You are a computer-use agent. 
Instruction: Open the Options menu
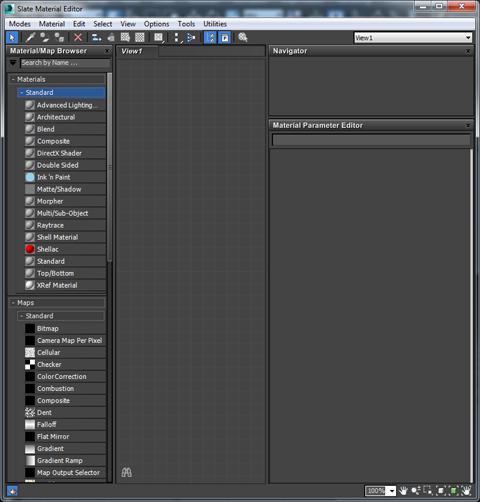tap(156, 24)
